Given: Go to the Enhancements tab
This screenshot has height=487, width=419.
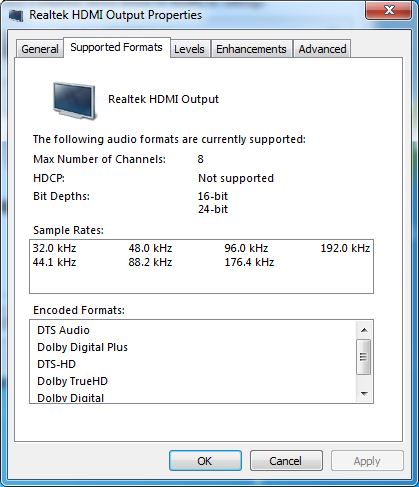Looking at the screenshot, I should click(x=251, y=49).
